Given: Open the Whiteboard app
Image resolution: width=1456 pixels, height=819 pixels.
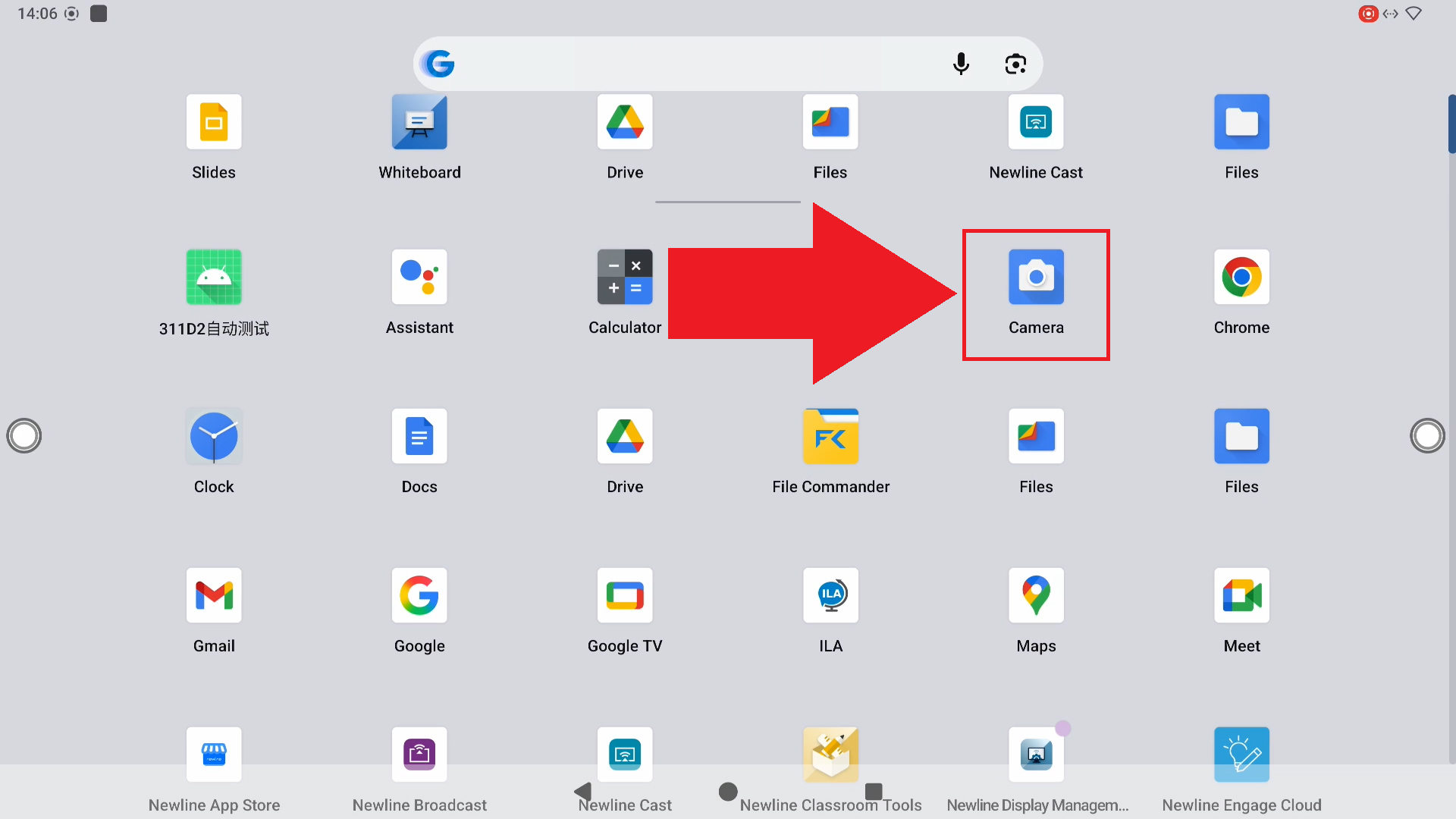Looking at the screenshot, I should pyautogui.click(x=419, y=123).
